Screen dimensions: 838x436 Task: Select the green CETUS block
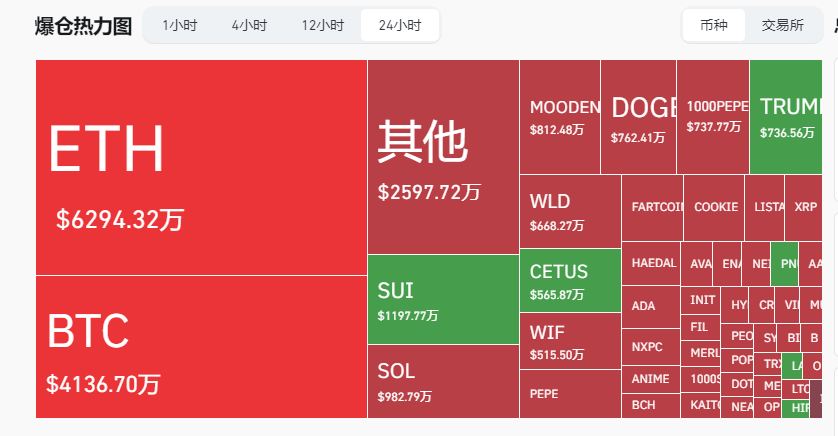pyautogui.click(x=570, y=281)
